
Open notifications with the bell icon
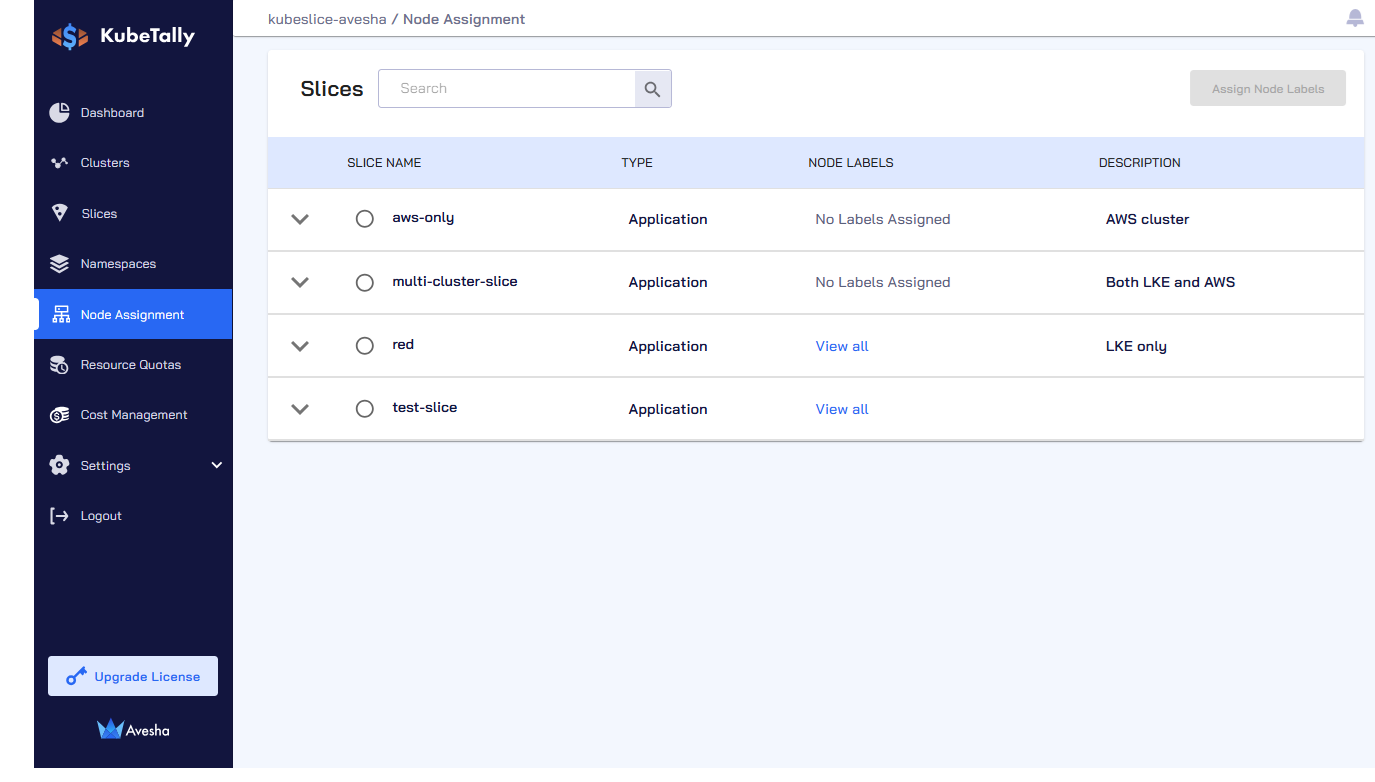[1355, 18]
